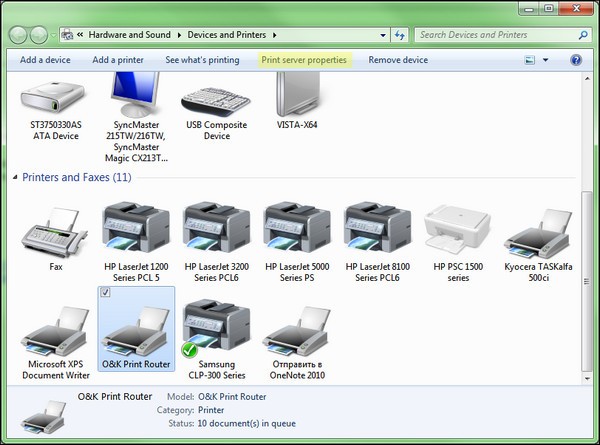The height and width of the screenshot is (445, 600).
Task: Open the Help question mark icon
Action: pos(576,60)
